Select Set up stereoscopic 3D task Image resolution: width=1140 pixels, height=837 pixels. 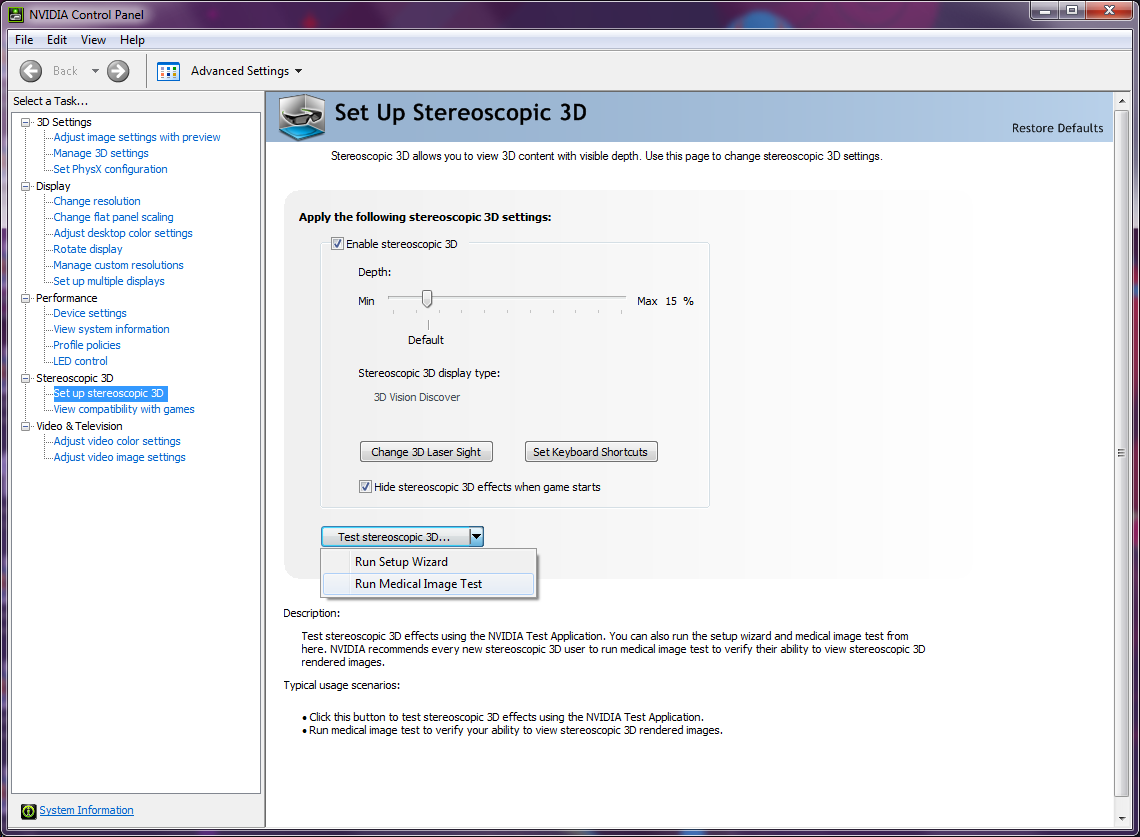pos(110,393)
